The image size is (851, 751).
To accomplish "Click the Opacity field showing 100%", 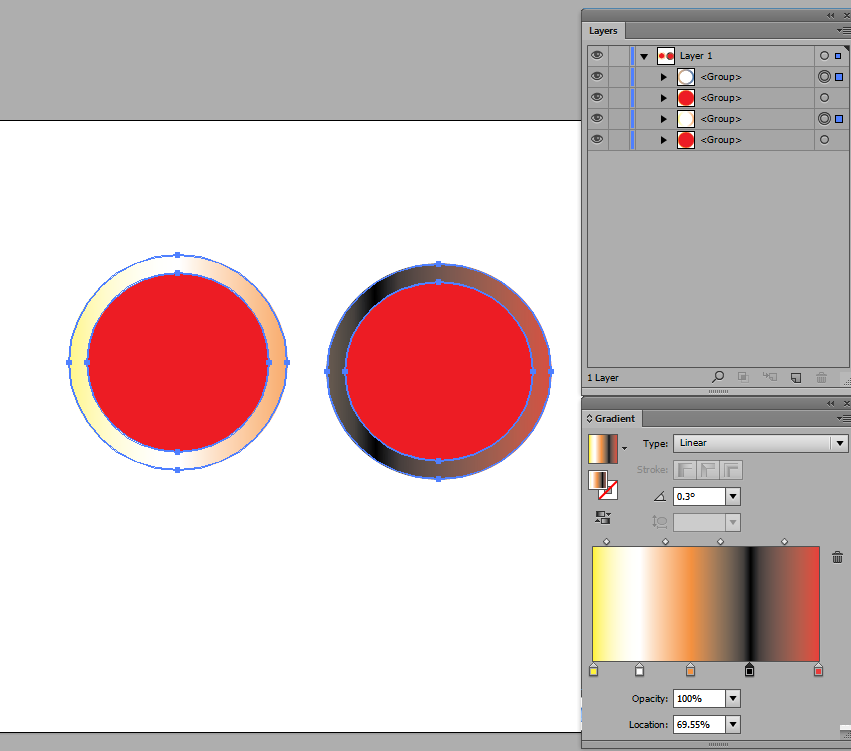I will tap(699, 698).
